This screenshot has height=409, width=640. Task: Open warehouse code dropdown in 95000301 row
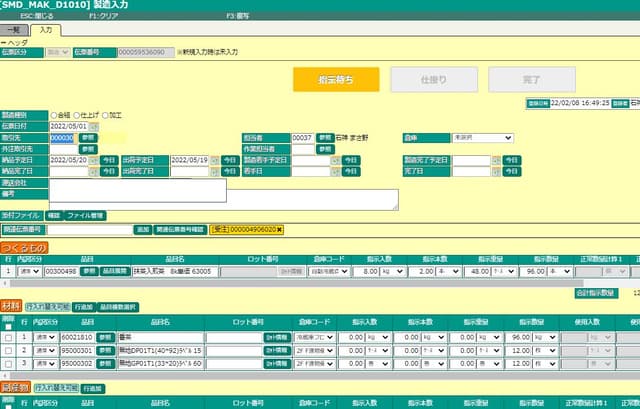[314, 351]
